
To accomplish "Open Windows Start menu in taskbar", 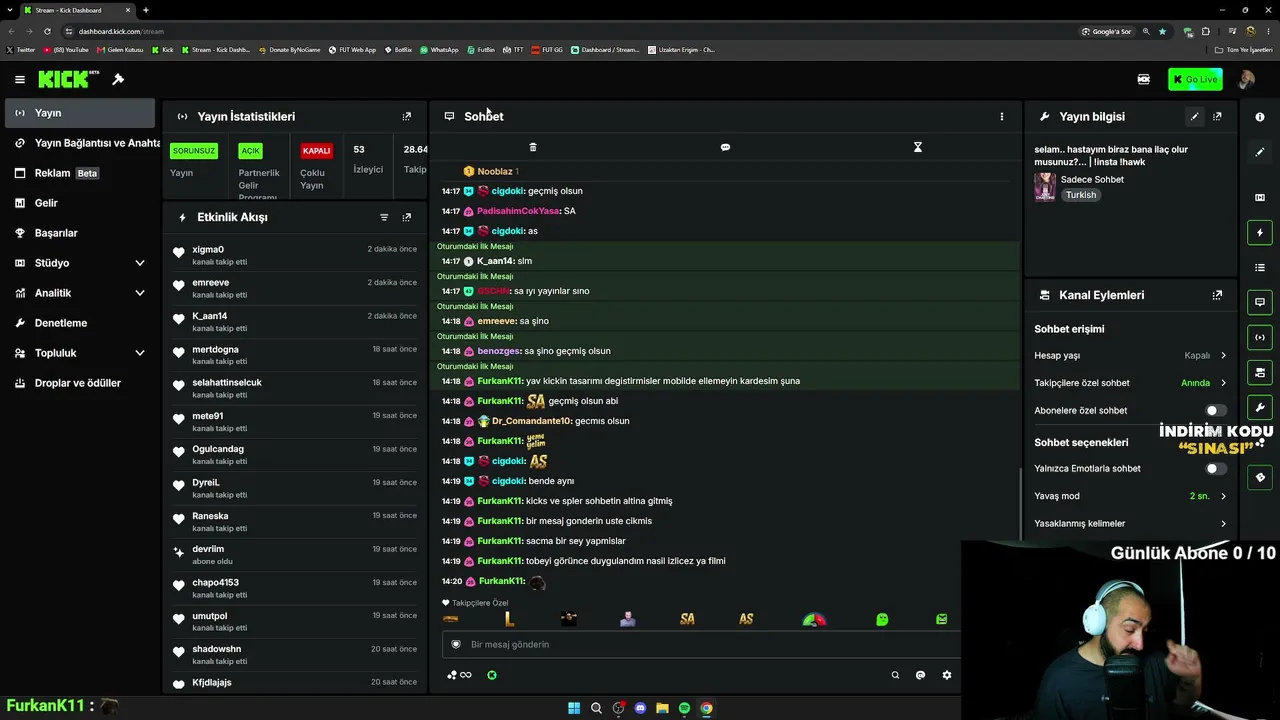I will 574,708.
